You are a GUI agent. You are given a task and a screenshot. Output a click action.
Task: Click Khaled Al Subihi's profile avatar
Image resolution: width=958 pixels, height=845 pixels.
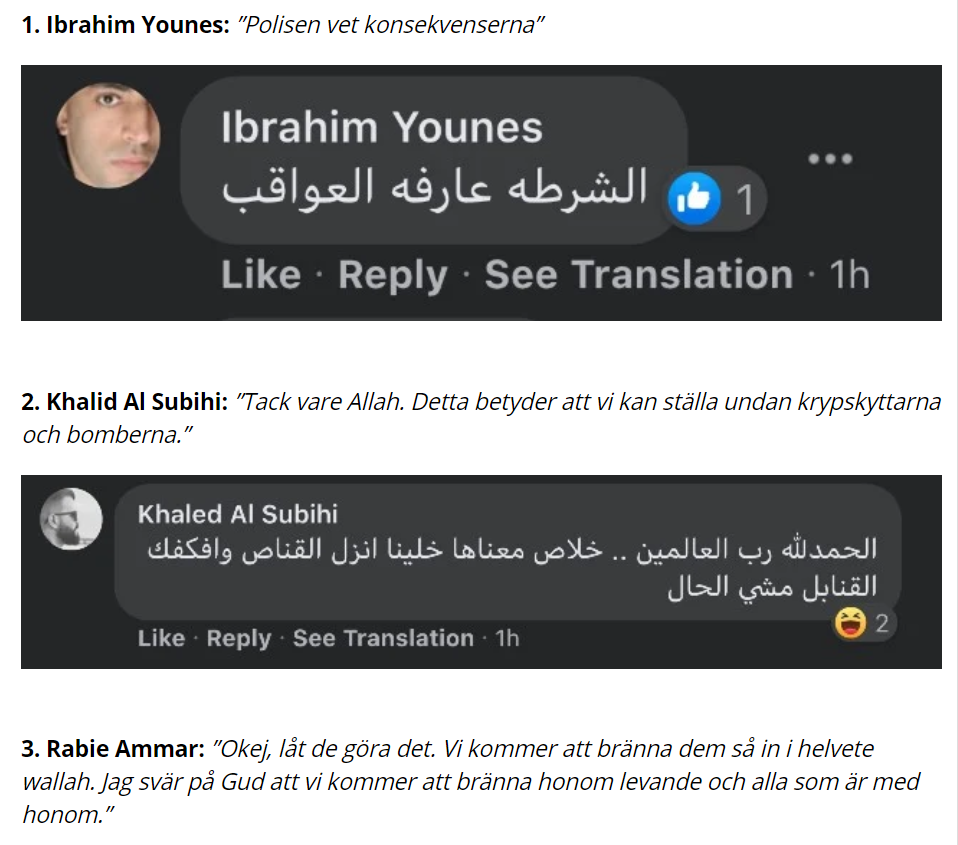click(72, 520)
